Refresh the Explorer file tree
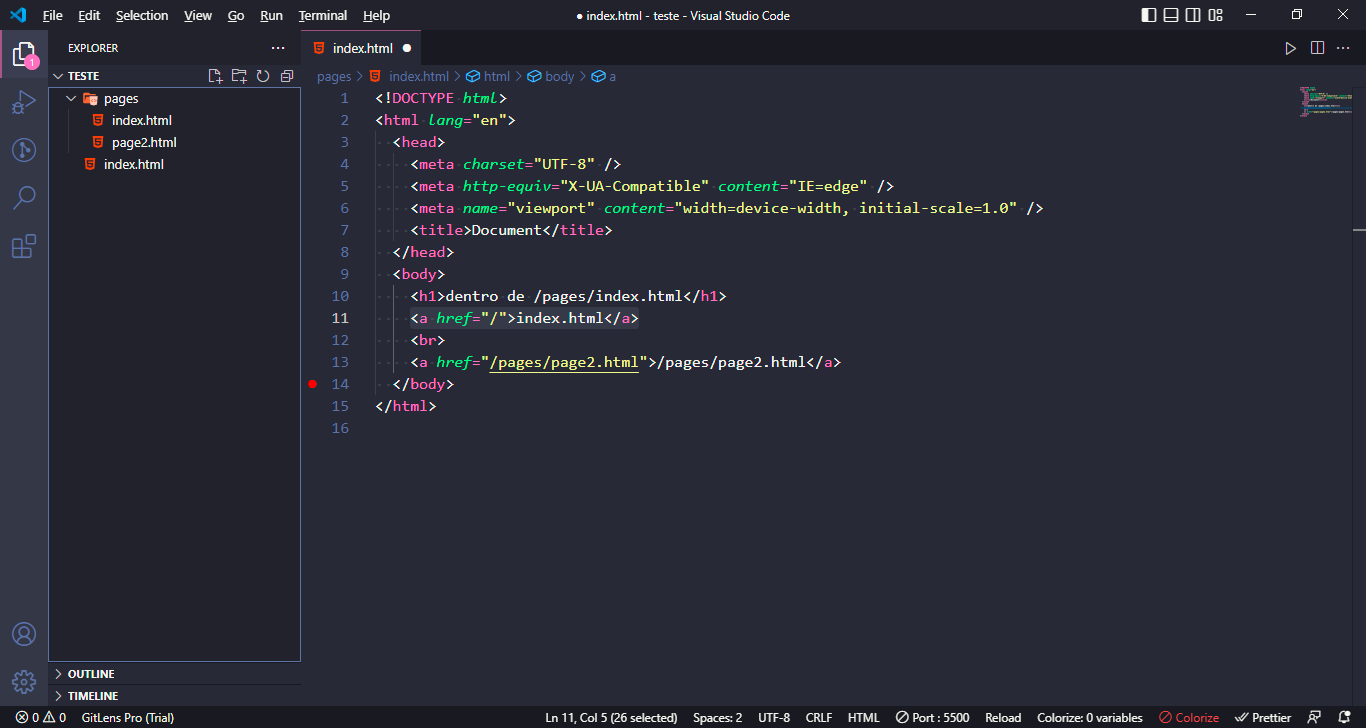The width and height of the screenshot is (1366, 728). (x=263, y=76)
